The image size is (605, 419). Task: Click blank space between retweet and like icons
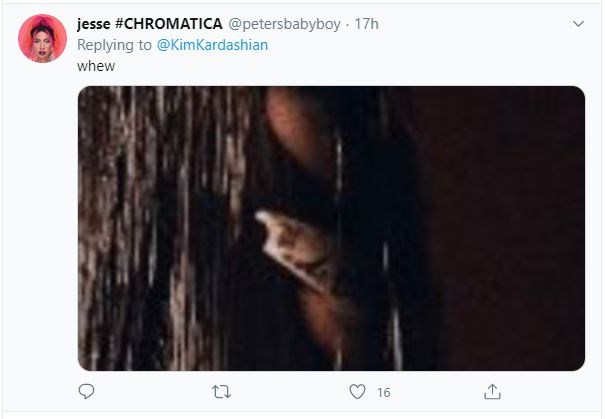tap(290, 392)
